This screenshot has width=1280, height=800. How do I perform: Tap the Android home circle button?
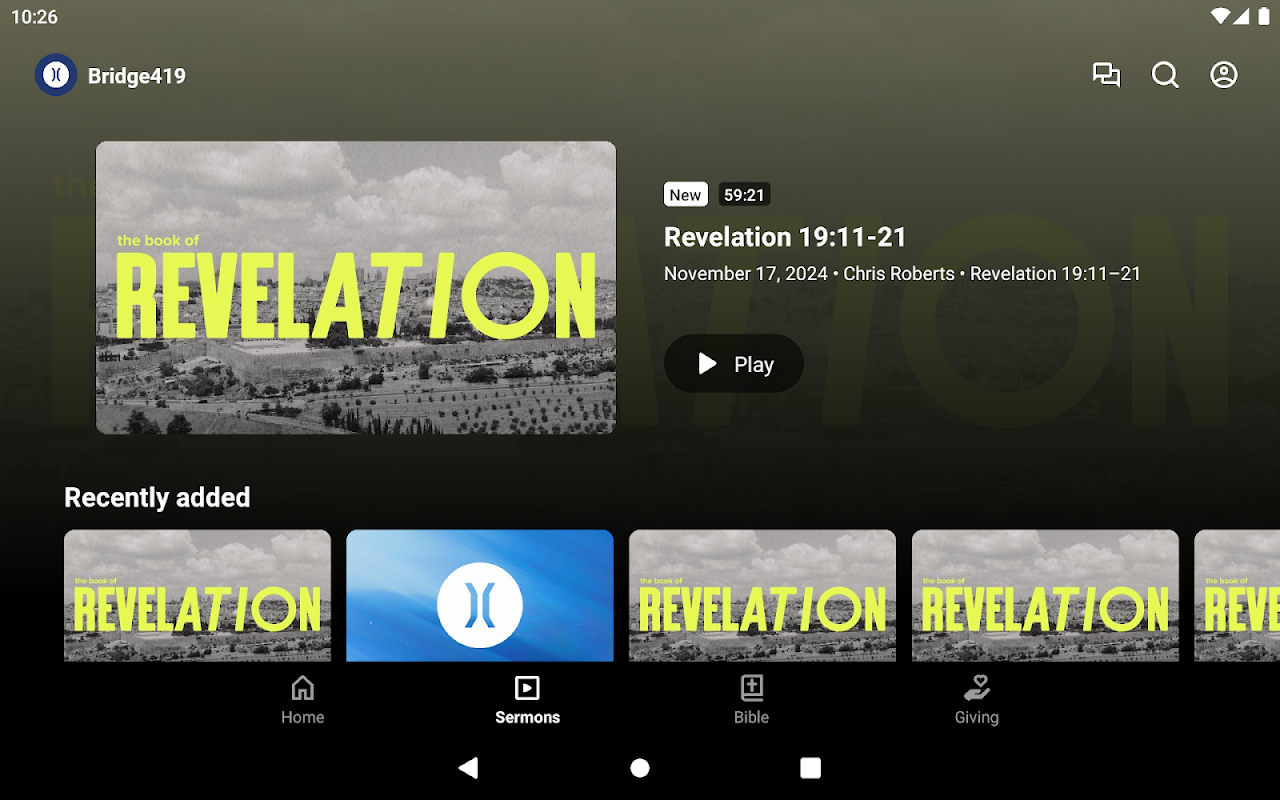(640, 767)
